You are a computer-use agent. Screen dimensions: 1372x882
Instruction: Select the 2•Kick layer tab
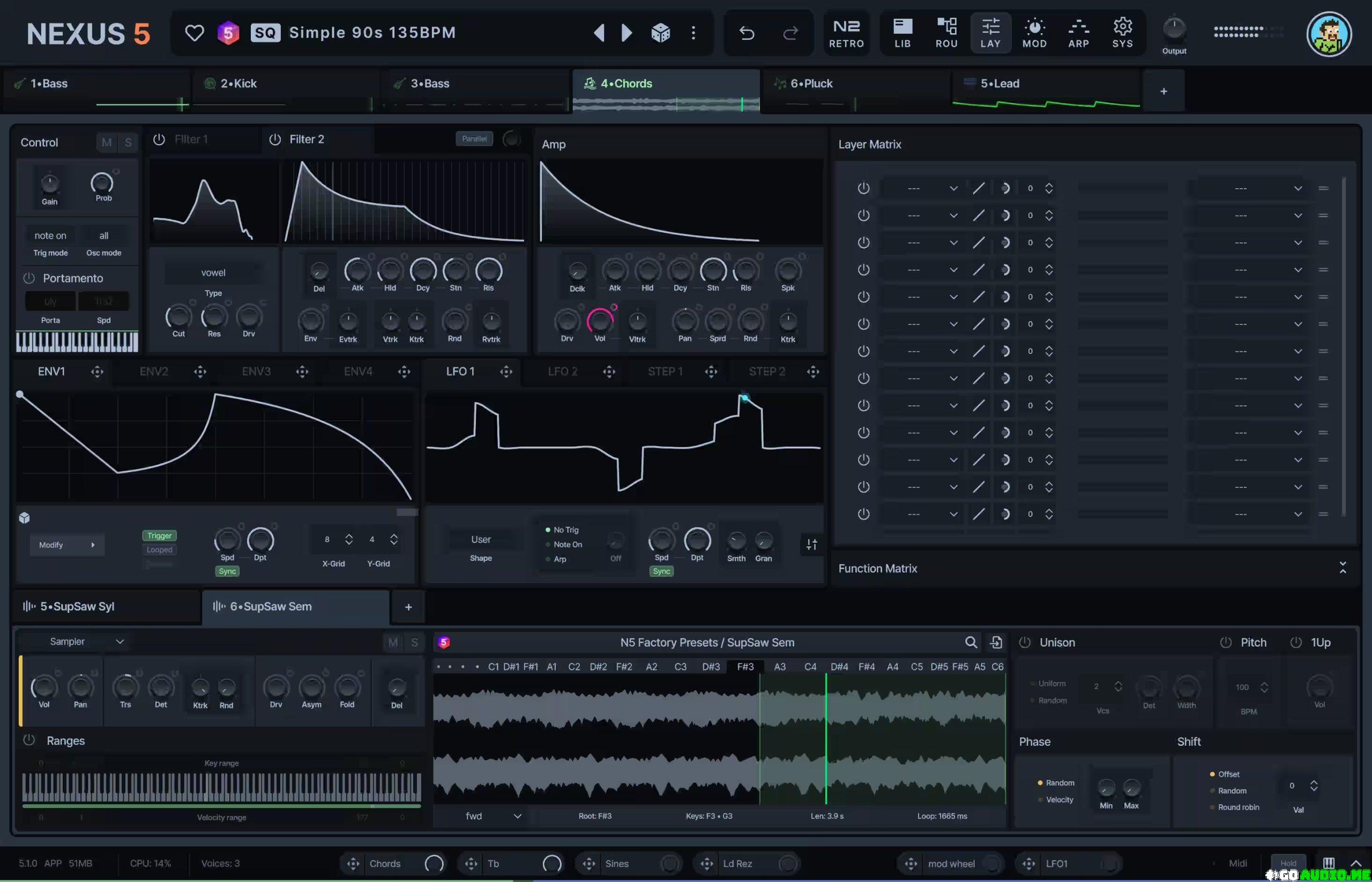[286, 91]
